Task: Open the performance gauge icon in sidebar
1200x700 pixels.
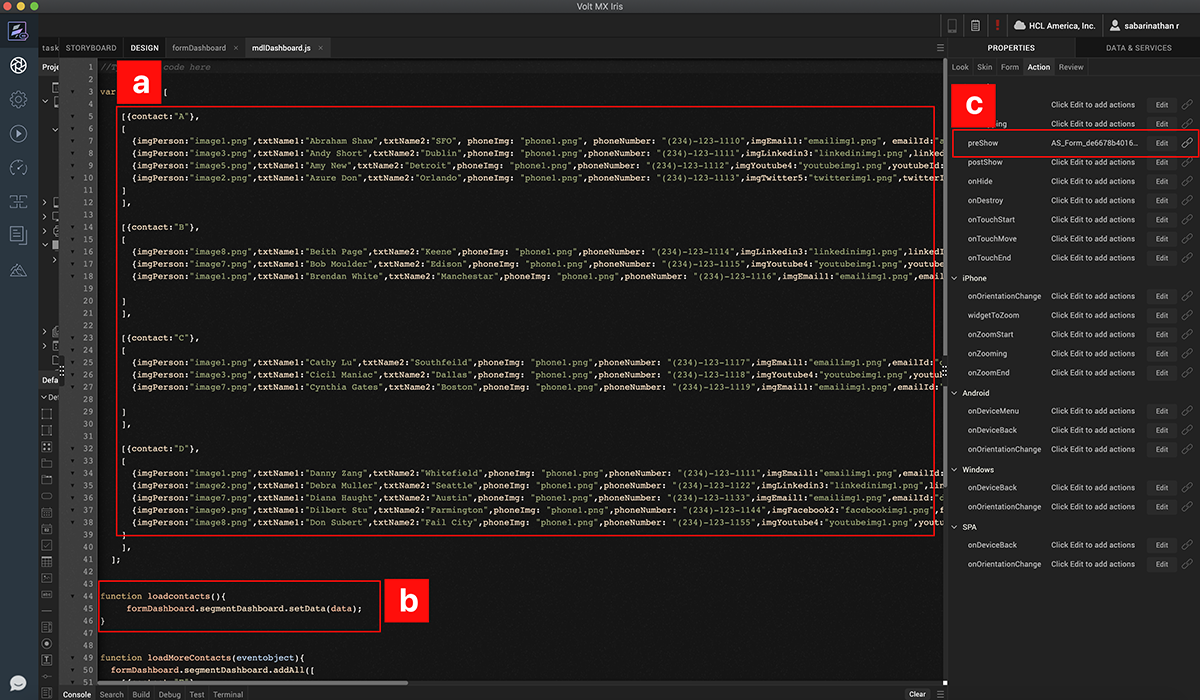Action: (18, 167)
